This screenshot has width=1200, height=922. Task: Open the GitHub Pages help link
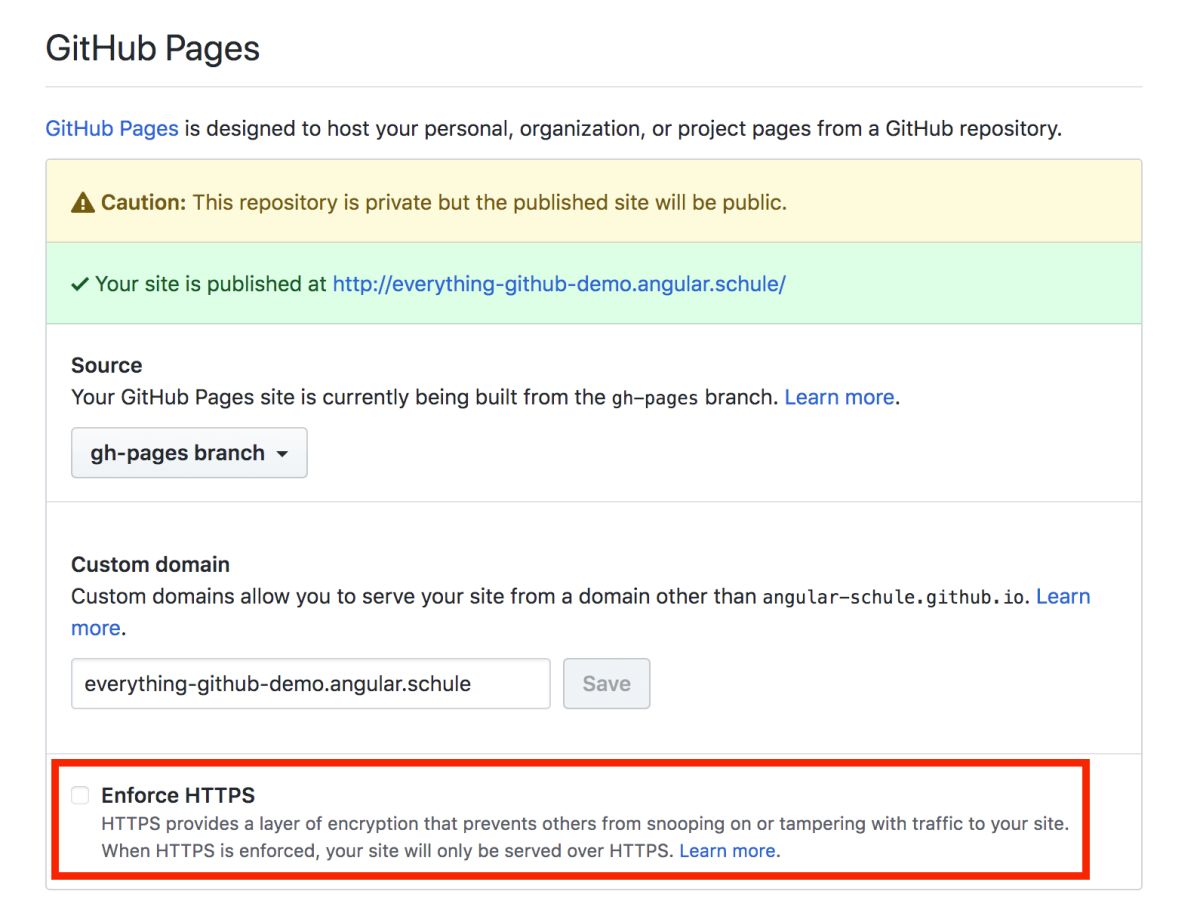pyautogui.click(x=112, y=129)
